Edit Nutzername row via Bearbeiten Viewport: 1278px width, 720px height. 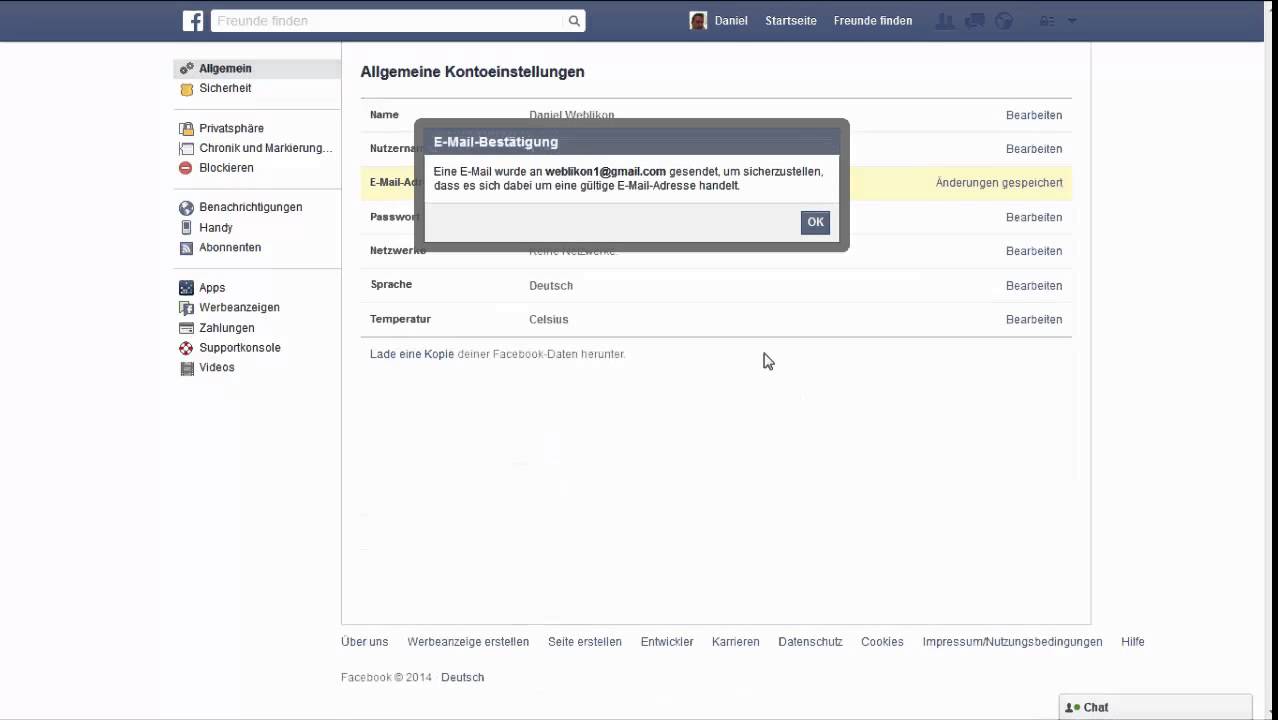(1033, 149)
